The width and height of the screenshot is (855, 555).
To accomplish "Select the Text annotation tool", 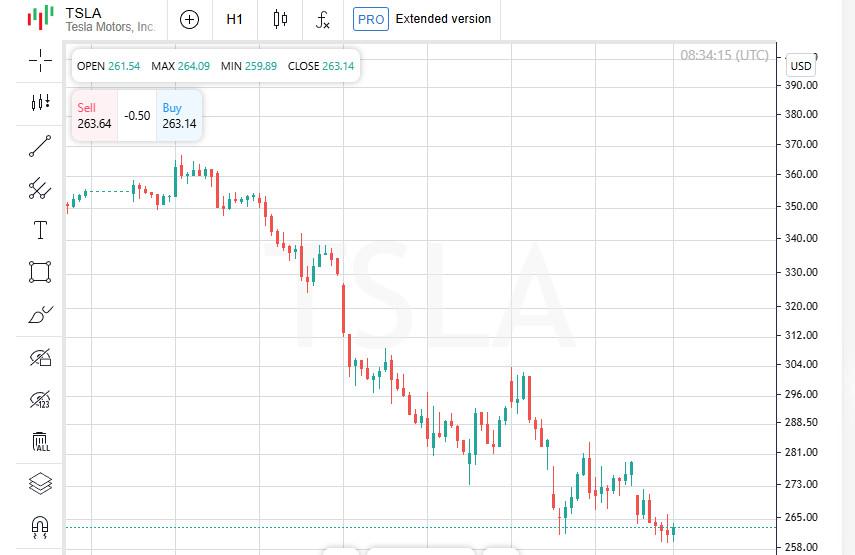I will pyautogui.click(x=40, y=230).
